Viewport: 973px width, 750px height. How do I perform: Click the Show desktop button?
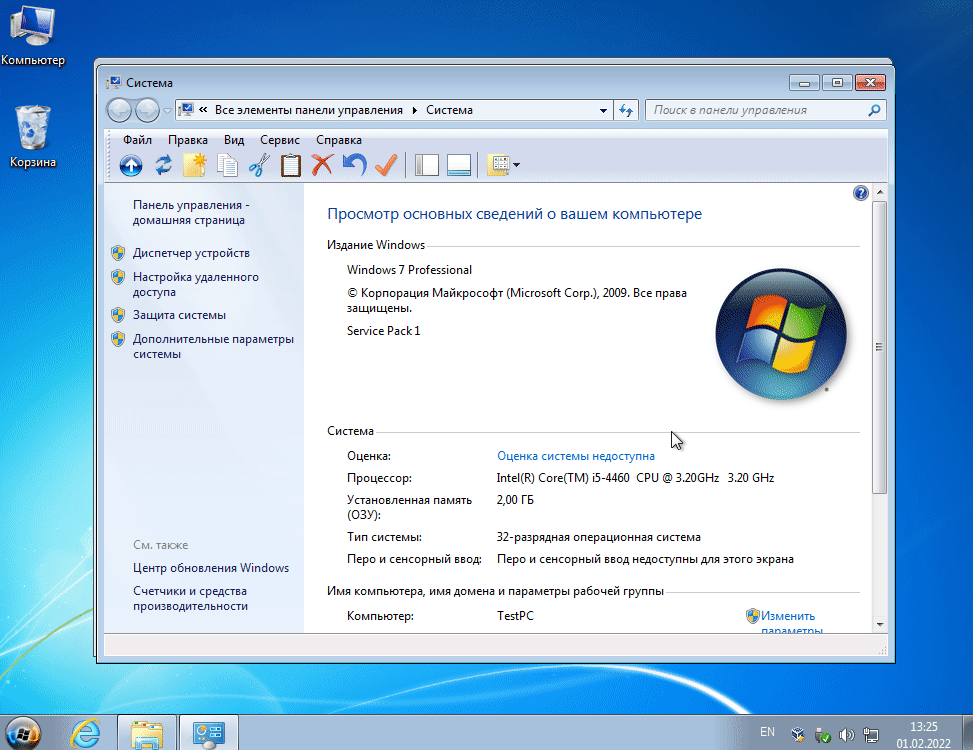(x=967, y=733)
